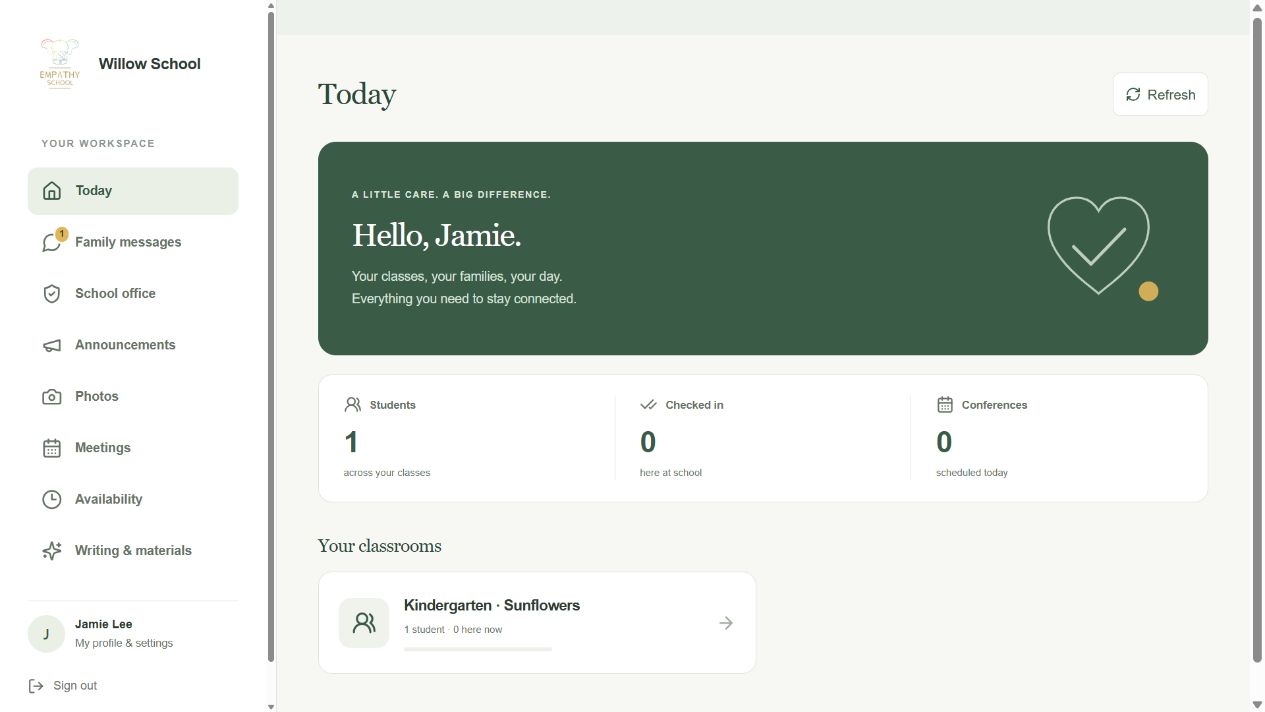Click the Students people icon
This screenshot has height=712, width=1265.
pos(352,405)
